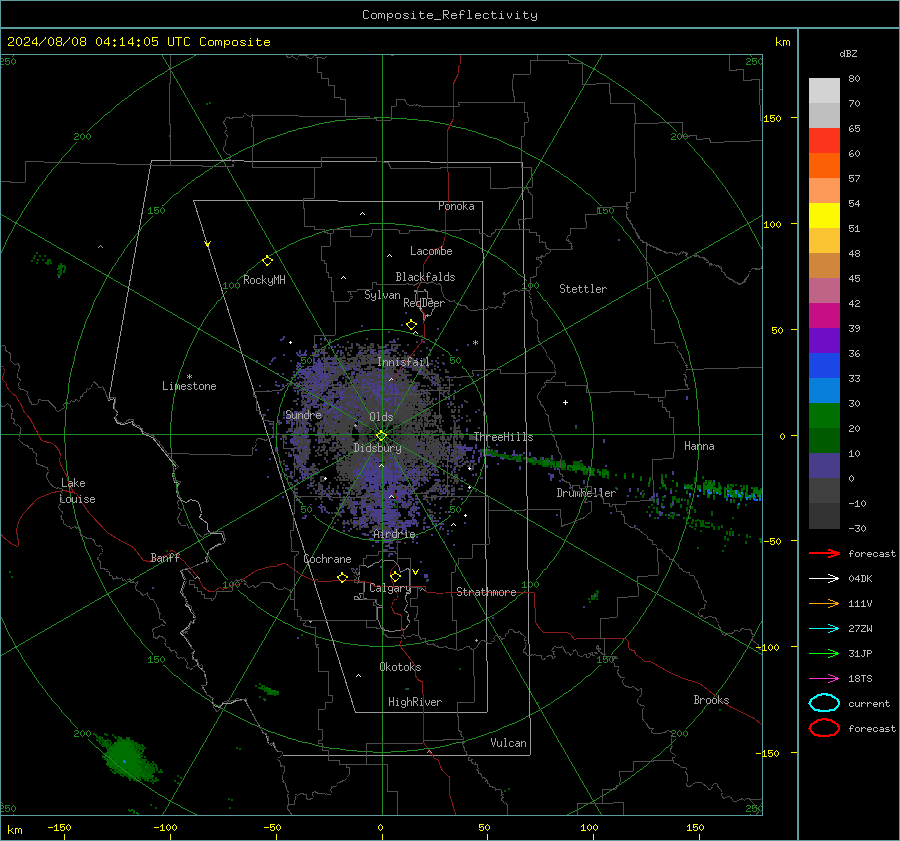Pick the magenta swatch in dBZ scale
900x841 pixels.
824,316
